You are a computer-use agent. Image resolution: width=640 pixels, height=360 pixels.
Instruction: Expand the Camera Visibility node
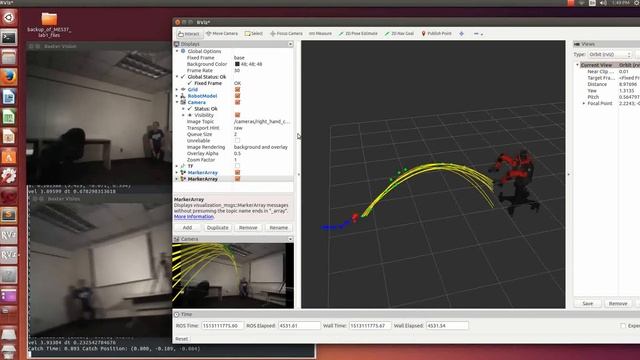tap(183, 115)
